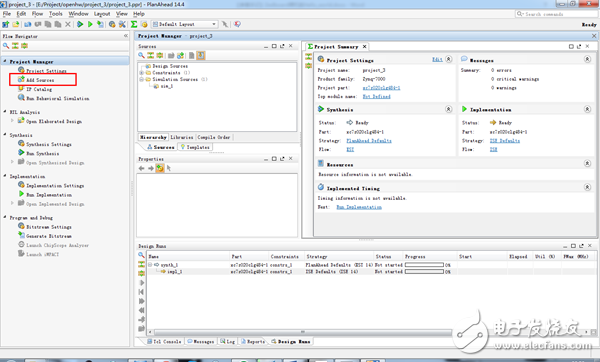Open the Tools menu

(x=55, y=14)
